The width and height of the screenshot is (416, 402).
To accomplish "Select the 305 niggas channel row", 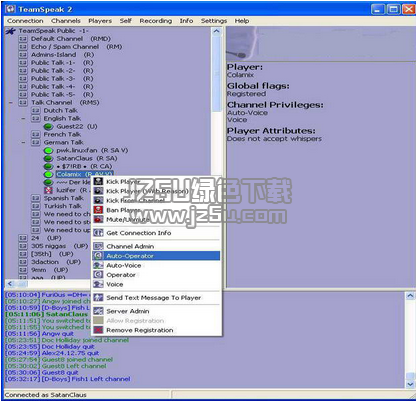I will coord(59,246).
